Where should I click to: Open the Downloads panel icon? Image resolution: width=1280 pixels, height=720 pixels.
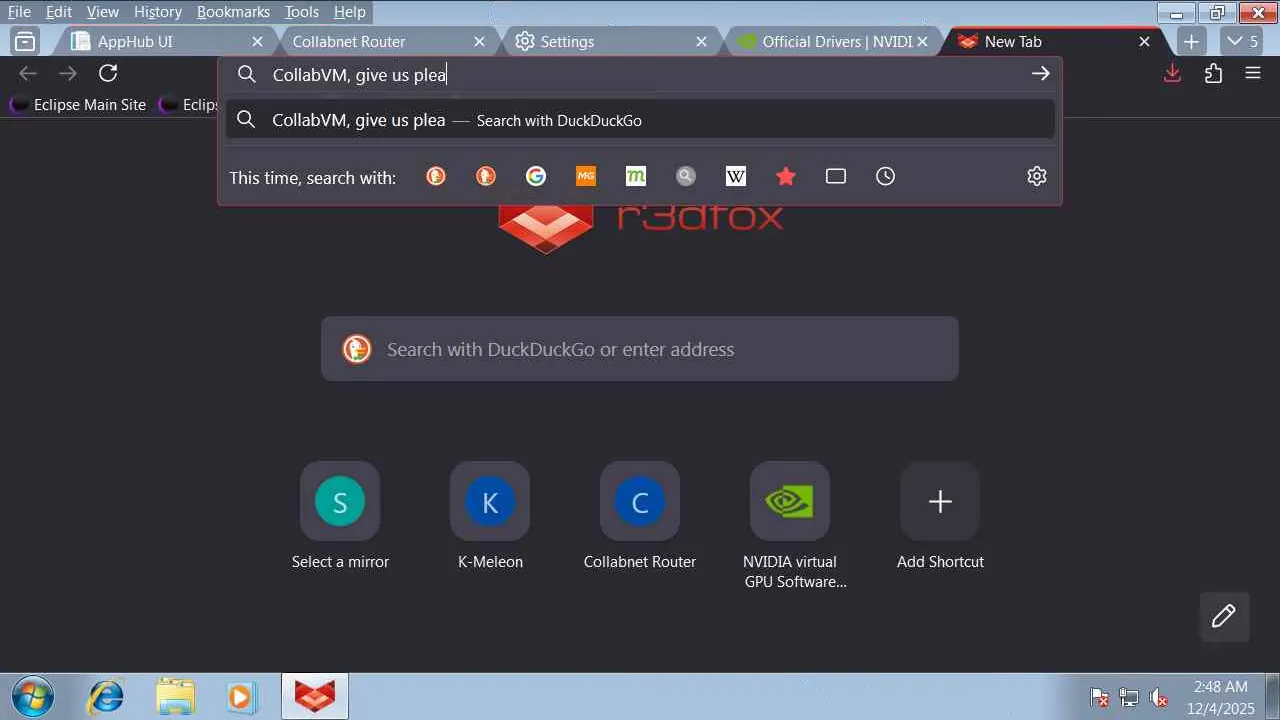pos(1173,73)
